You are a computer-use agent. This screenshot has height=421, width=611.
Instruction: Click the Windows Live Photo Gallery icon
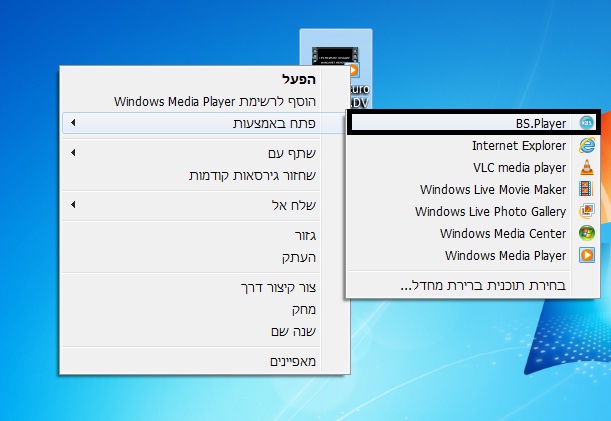pyautogui.click(x=586, y=212)
